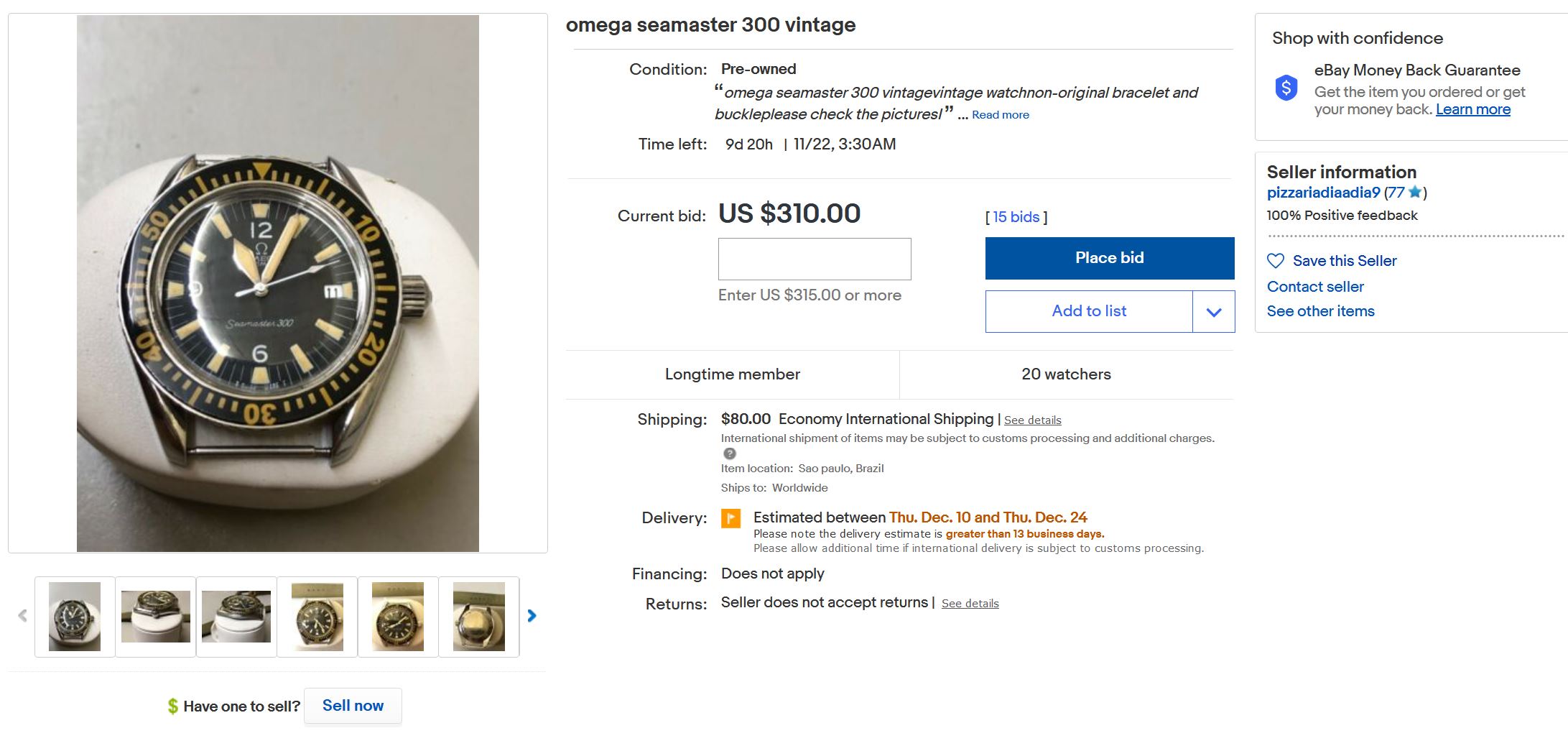Expand the Add to list dropdown arrow
This screenshot has height=746, width=1568.
point(1214,312)
